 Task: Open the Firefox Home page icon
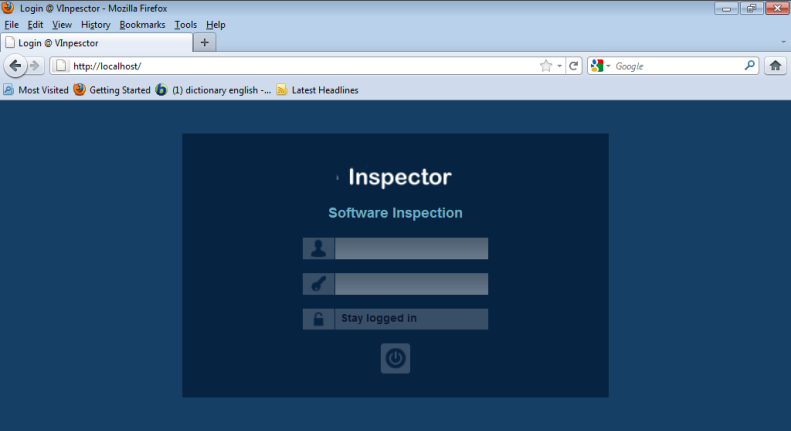pyautogui.click(x=775, y=66)
